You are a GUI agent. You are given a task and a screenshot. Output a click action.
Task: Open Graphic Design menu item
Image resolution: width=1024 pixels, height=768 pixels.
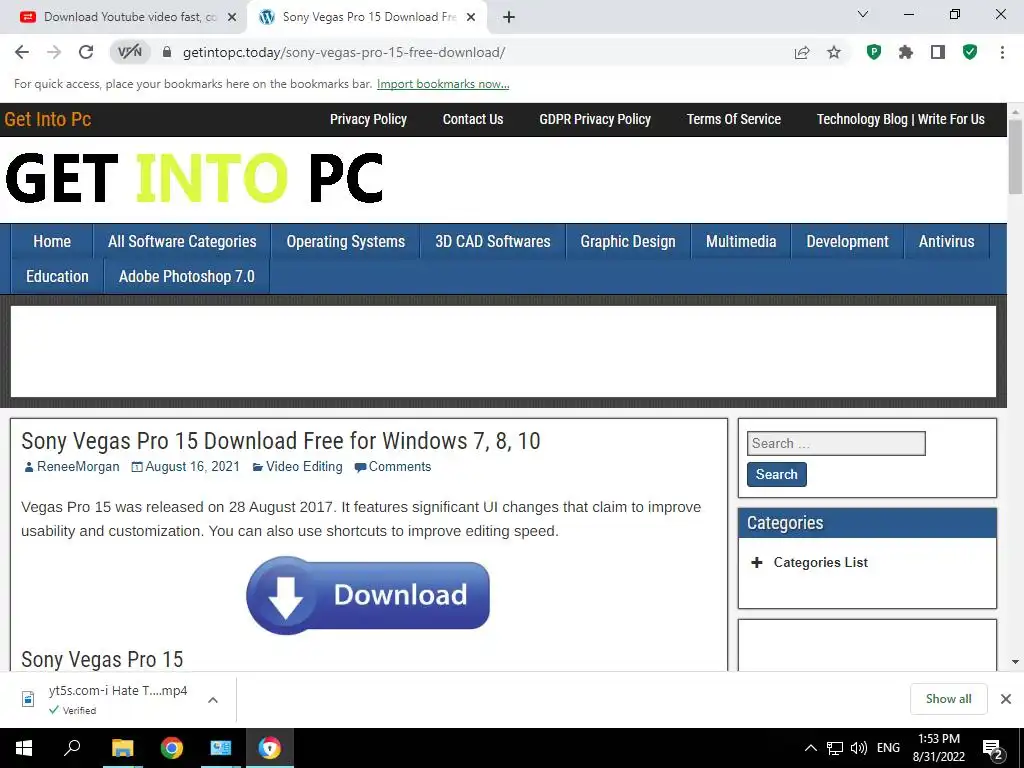(x=628, y=242)
